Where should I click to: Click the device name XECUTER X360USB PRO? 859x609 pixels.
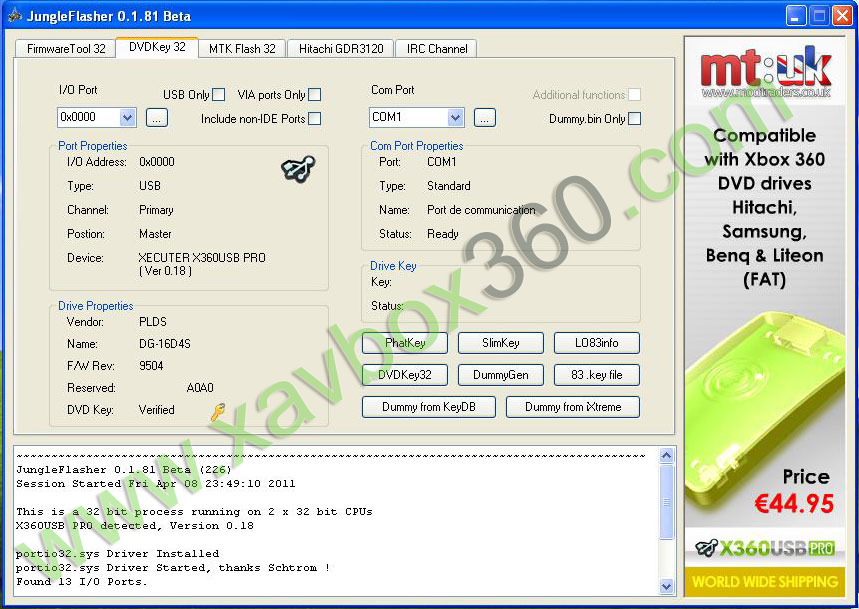[202, 257]
